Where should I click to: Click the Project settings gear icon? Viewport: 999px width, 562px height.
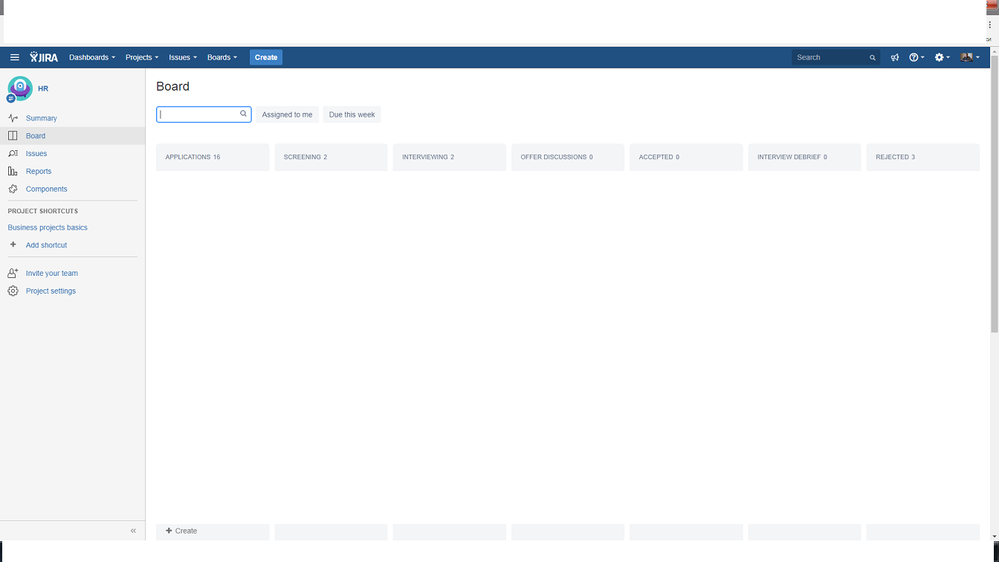coord(13,291)
